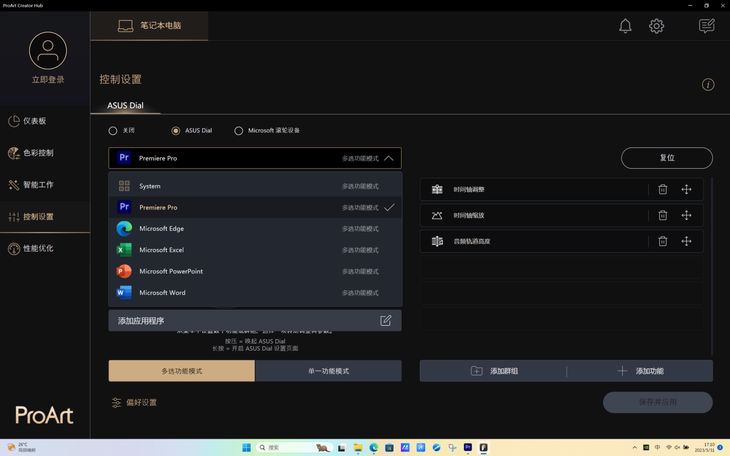Click the info icon beside 控制设置
Viewport: 730px width, 456px height.
708,84
